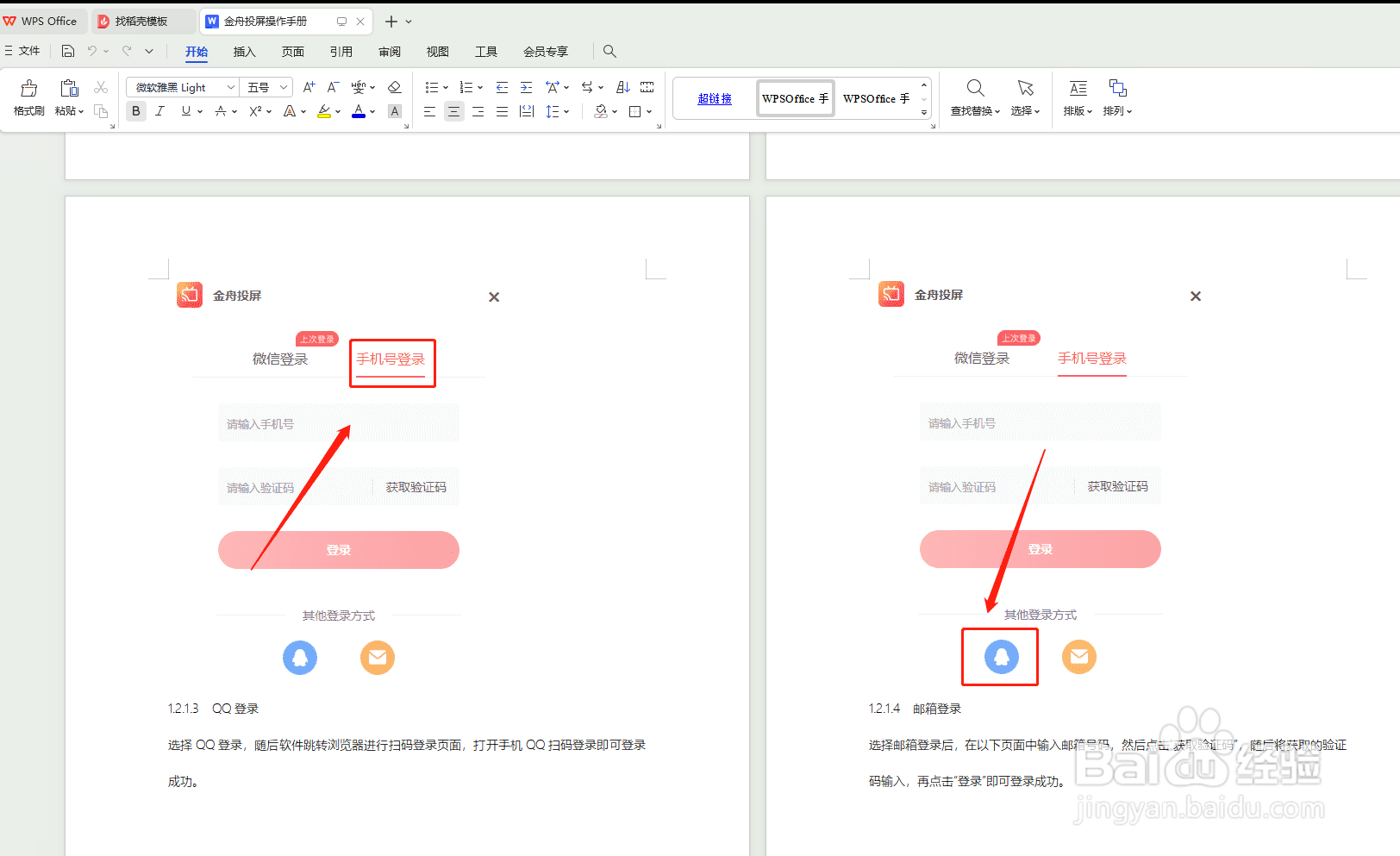Toggle bold formatting
Image resolution: width=1400 pixels, height=856 pixels.
click(135, 110)
